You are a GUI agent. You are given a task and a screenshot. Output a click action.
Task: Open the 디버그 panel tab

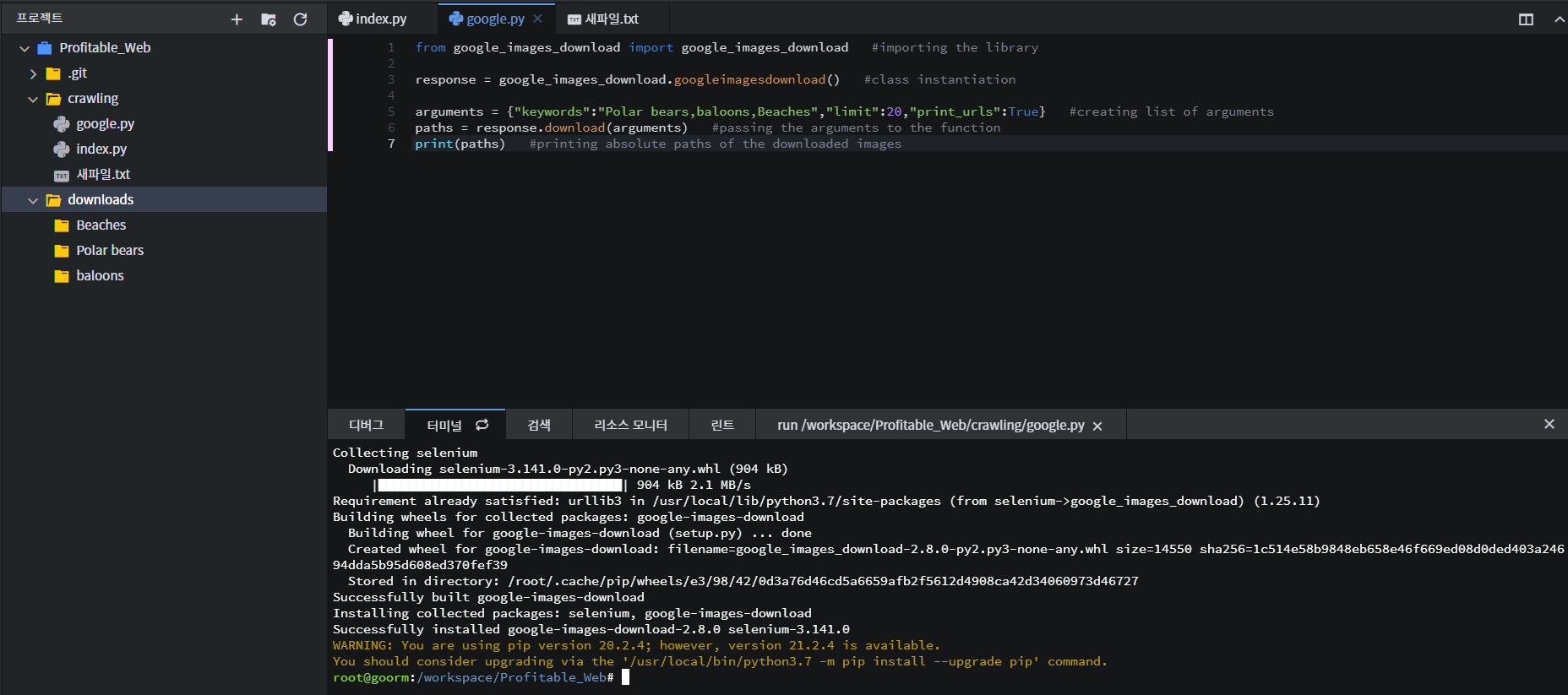pos(366,425)
